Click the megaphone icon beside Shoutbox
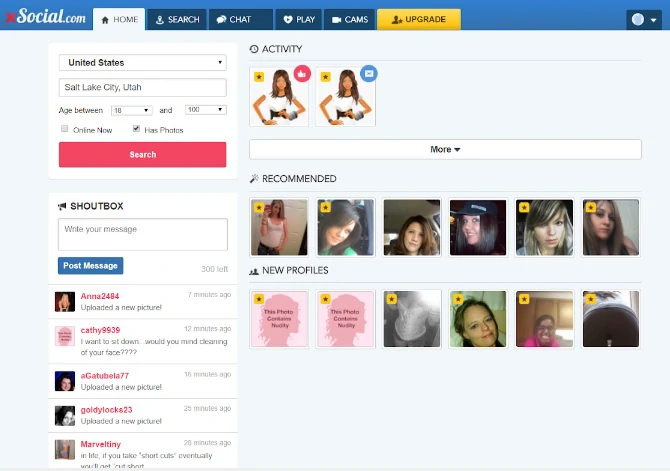 click(x=62, y=206)
